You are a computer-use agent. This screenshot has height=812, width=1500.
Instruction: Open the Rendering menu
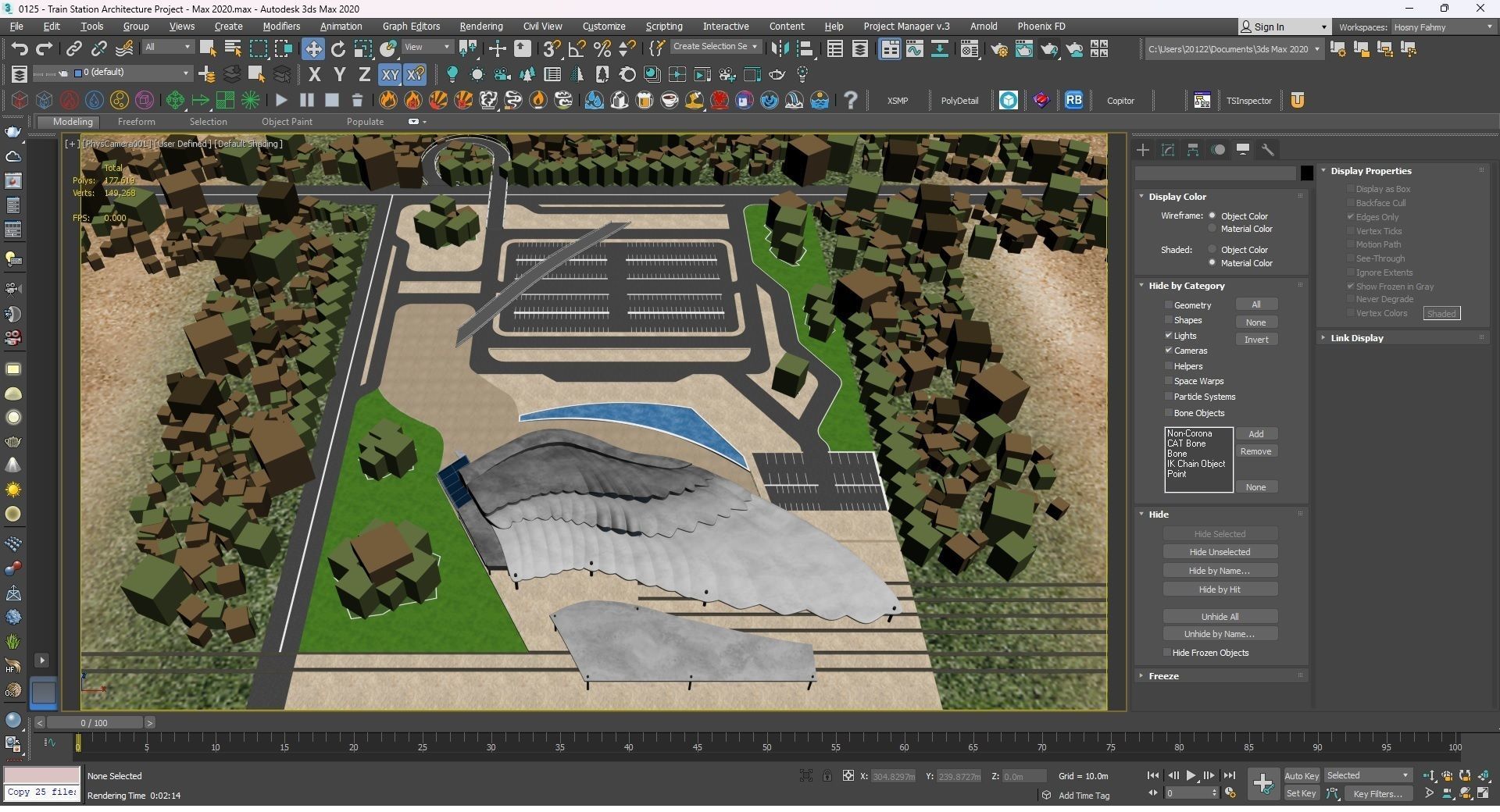point(480,26)
